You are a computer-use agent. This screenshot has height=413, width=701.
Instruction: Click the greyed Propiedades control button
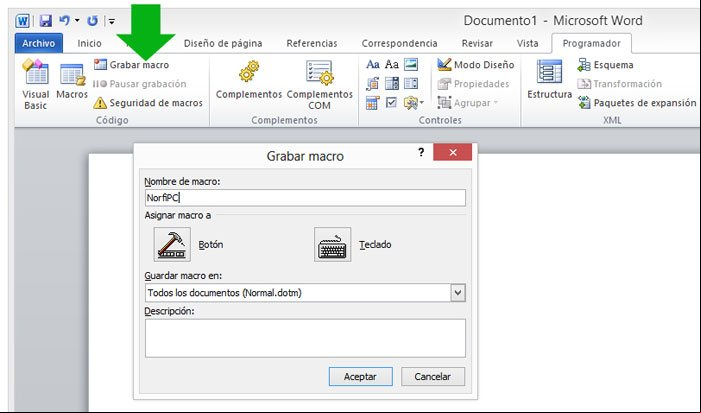click(473, 84)
